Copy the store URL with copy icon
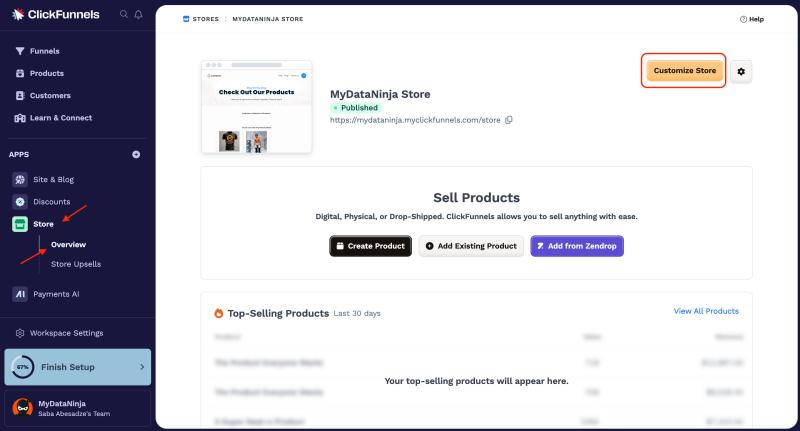 coord(509,120)
